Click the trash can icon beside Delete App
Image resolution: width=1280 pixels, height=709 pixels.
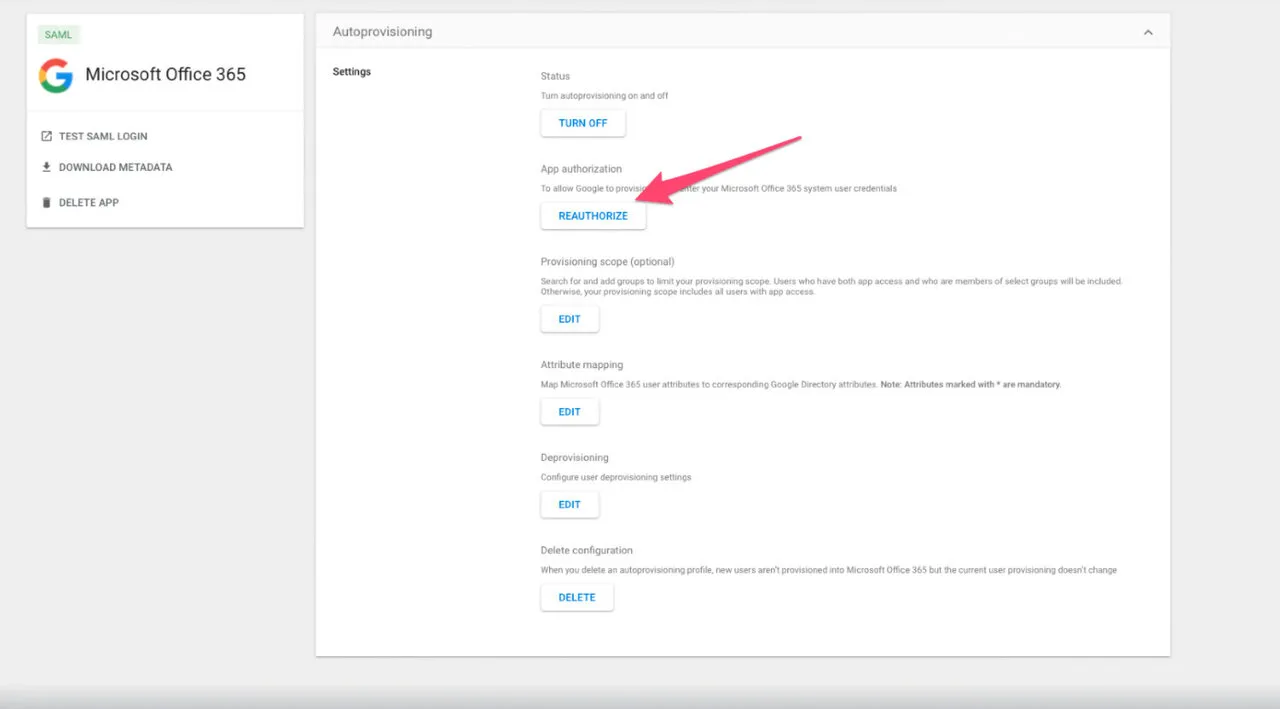click(46, 202)
